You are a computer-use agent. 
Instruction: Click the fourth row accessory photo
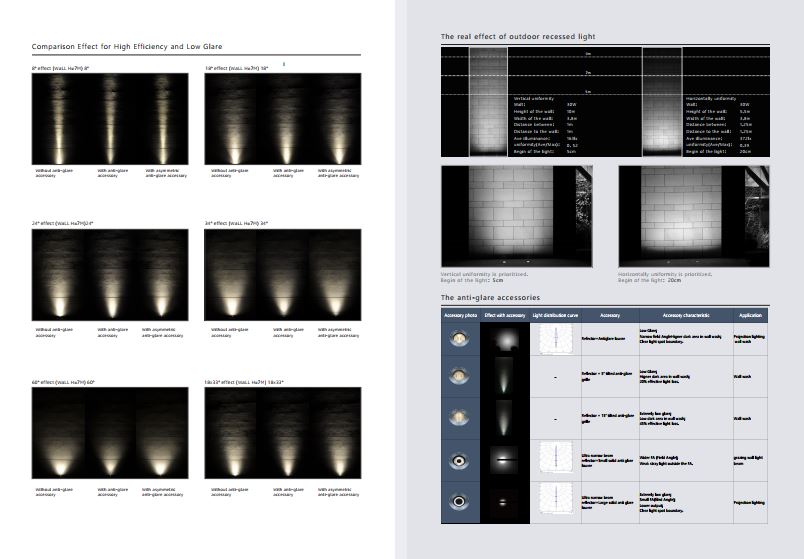[x=460, y=461]
